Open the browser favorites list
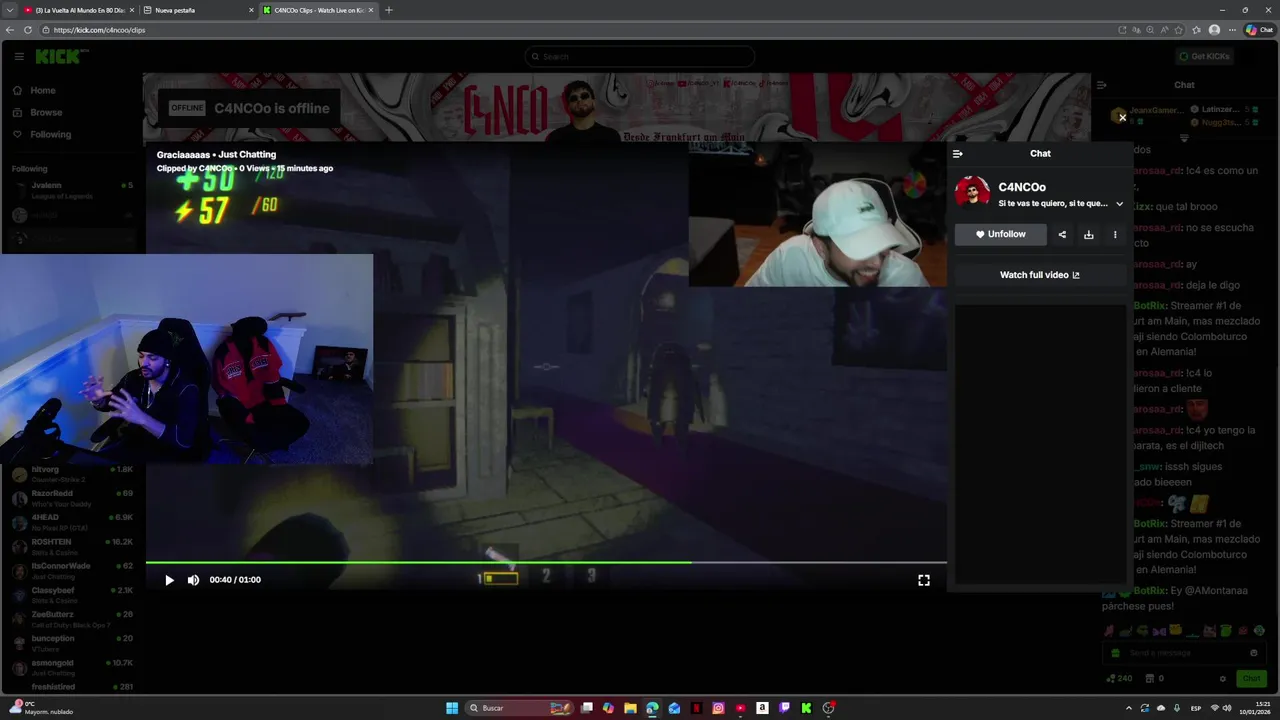Screen dimensions: 1280x720 pos(1196,30)
